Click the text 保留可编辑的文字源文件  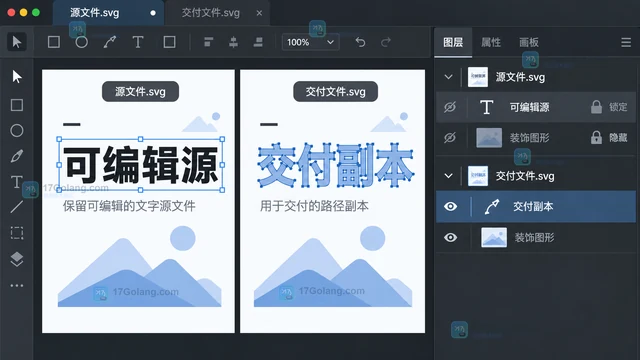point(129,206)
